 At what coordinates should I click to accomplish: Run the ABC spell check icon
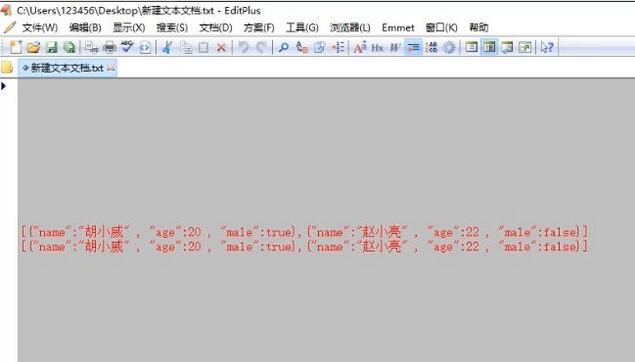(x=127, y=47)
